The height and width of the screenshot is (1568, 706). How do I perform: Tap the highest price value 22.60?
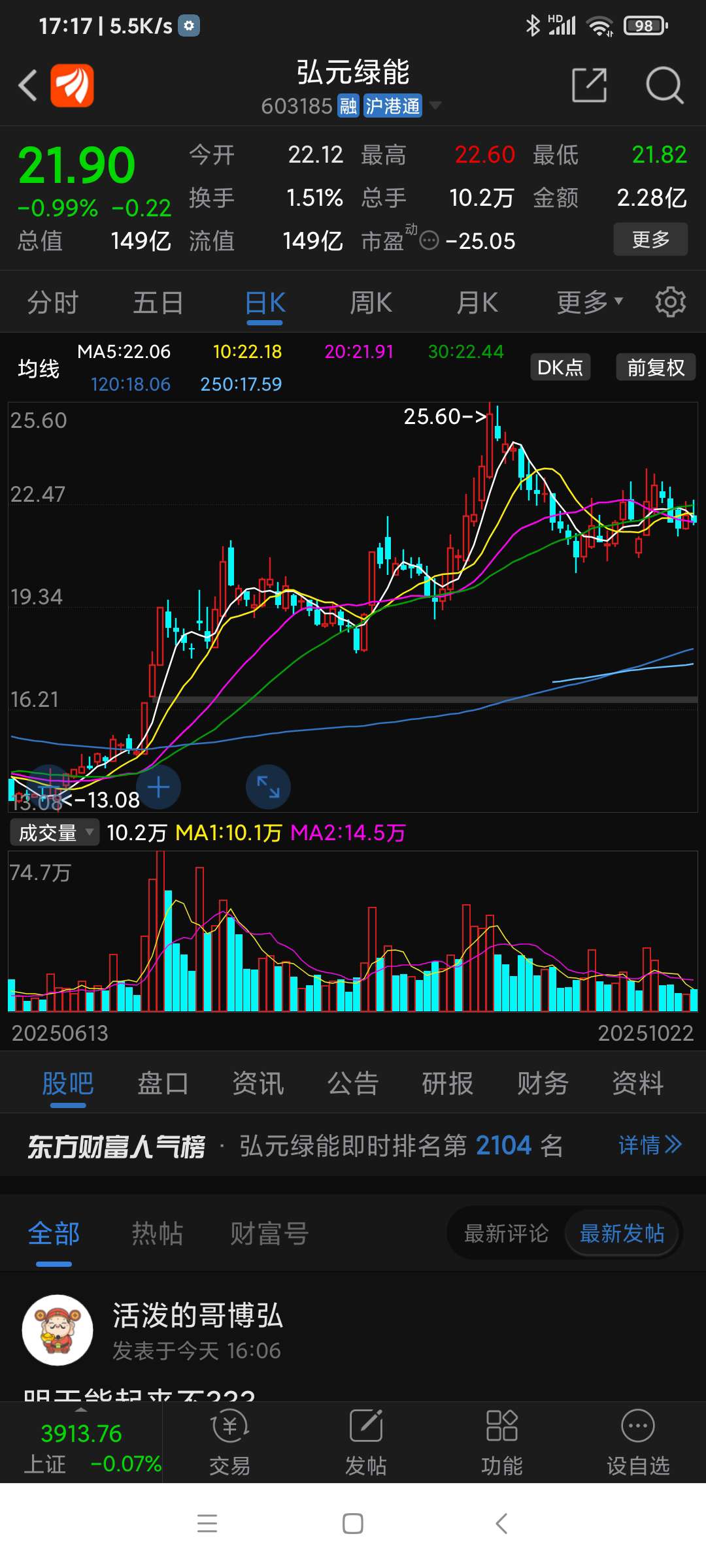point(484,155)
